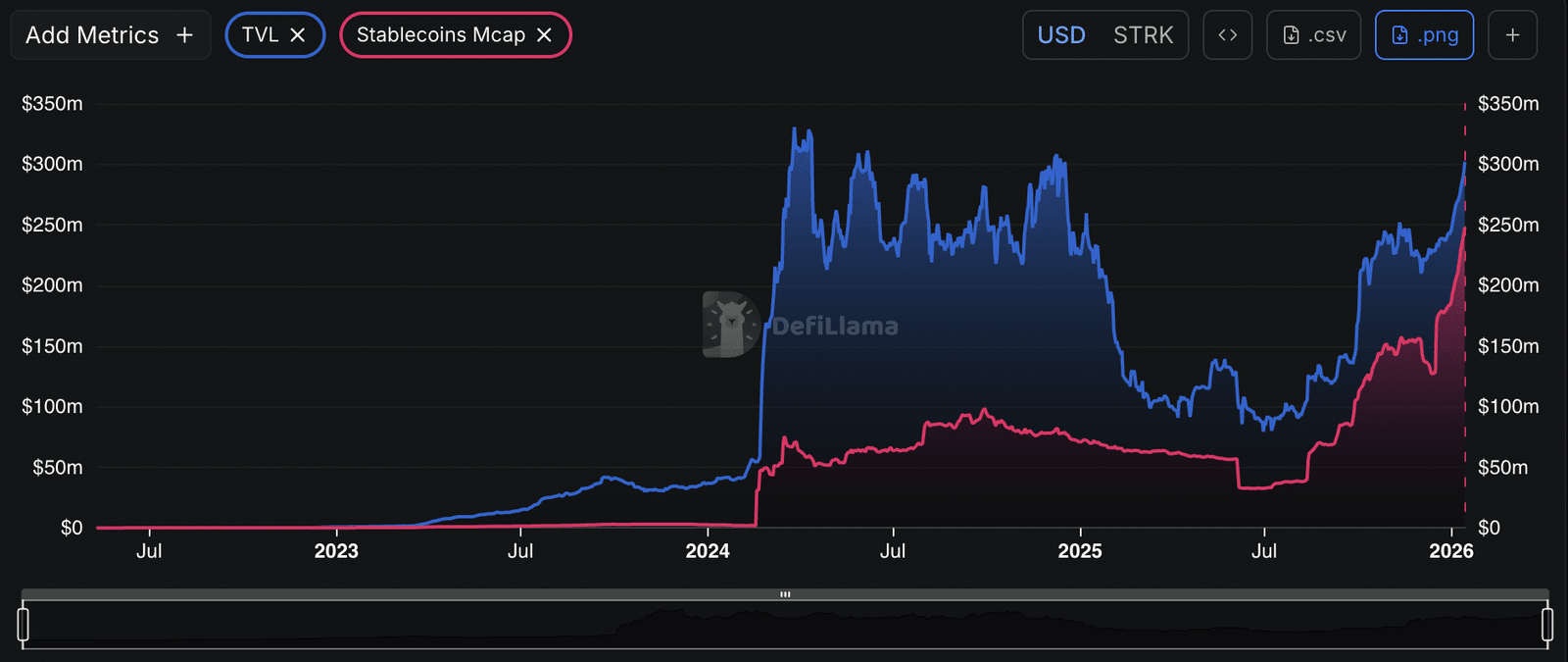Toggle the Stablecoins Mcap metric chip
Image resolution: width=1568 pixels, height=662 pixels.
440,35
